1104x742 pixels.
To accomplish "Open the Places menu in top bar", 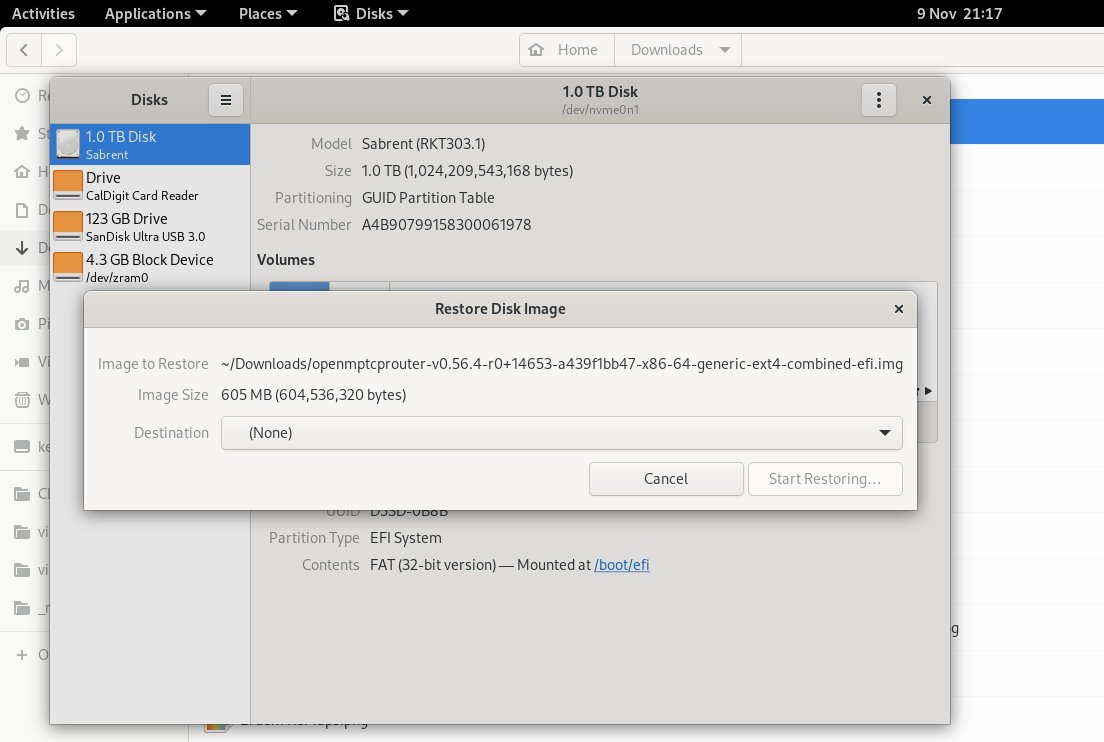I will [268, 13].
